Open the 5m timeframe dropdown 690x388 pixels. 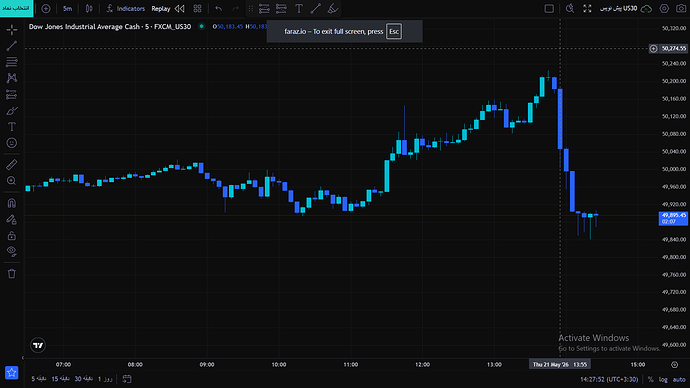pyautogui.click(x=67, y=8)
